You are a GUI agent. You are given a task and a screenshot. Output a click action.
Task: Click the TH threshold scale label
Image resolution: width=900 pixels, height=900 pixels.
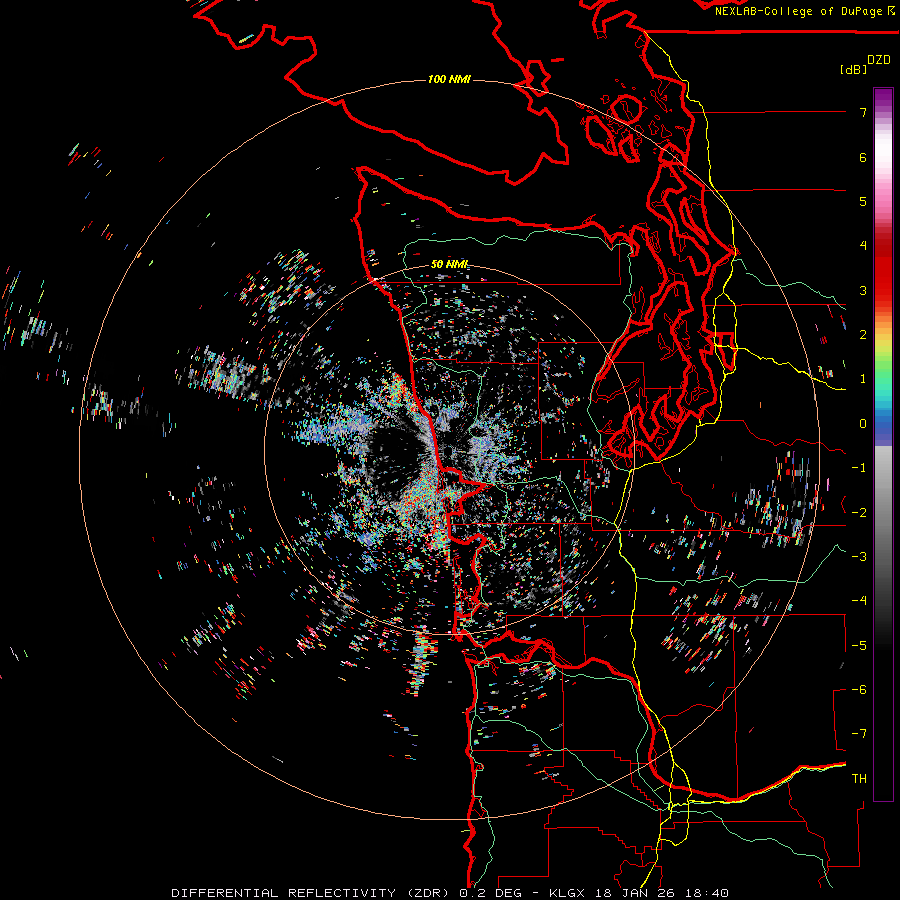(x=859, y=779)
